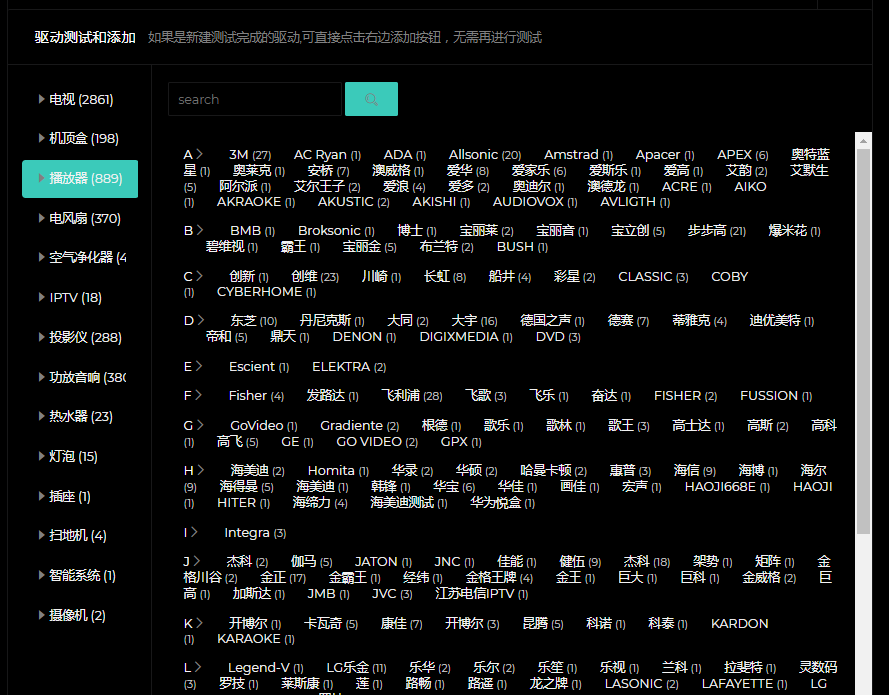Click the scrollbar up arrow

pyautogui.click(x=863, y=141)
